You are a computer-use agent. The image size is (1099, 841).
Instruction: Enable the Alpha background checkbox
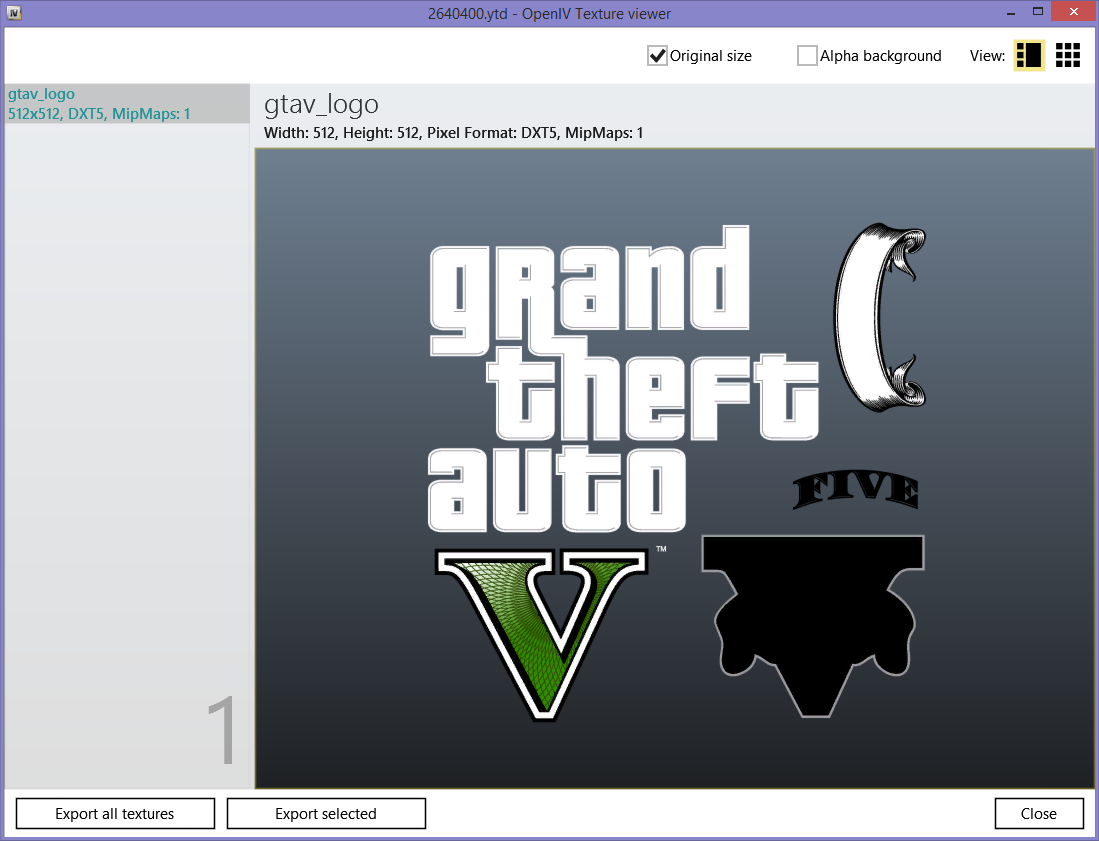(x=807, y=56)
